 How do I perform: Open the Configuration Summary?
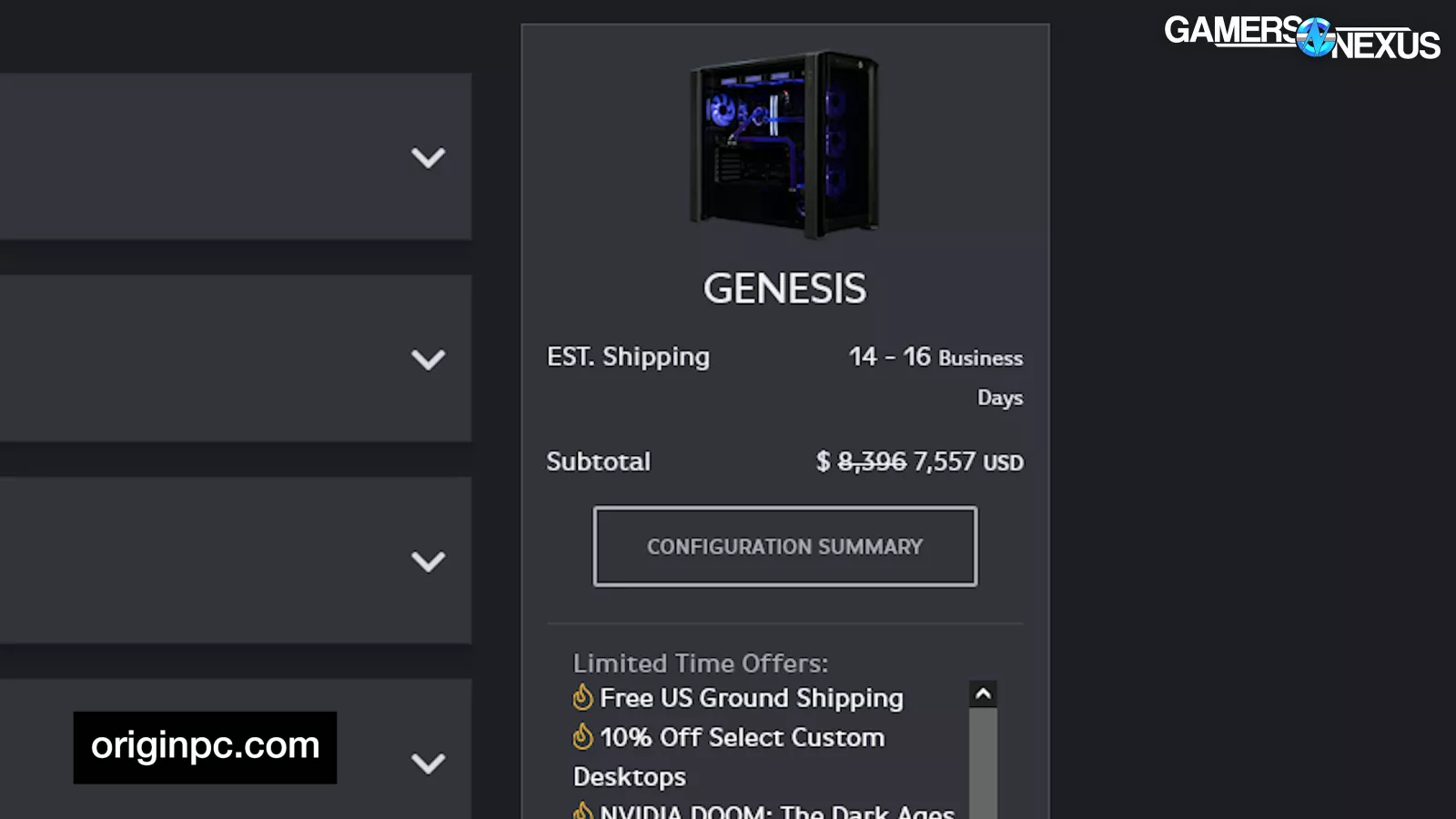point(784,546)
